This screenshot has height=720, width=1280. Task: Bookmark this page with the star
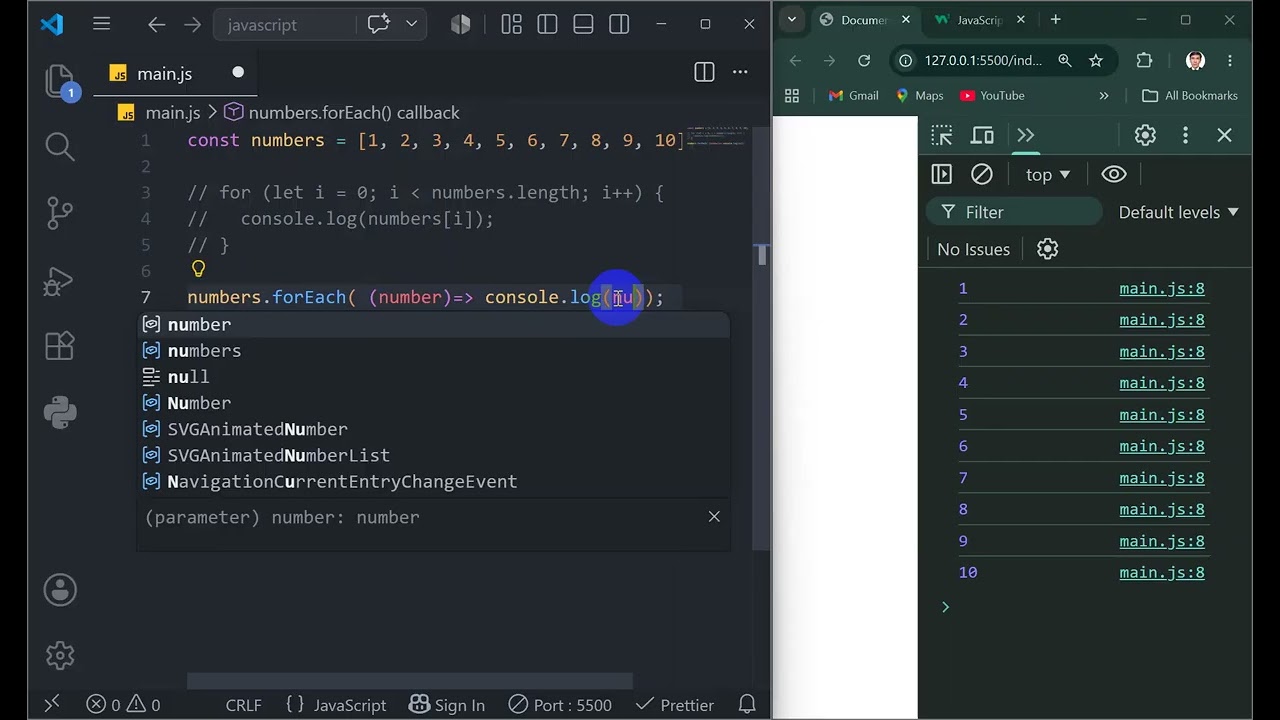click(1096, 61)
